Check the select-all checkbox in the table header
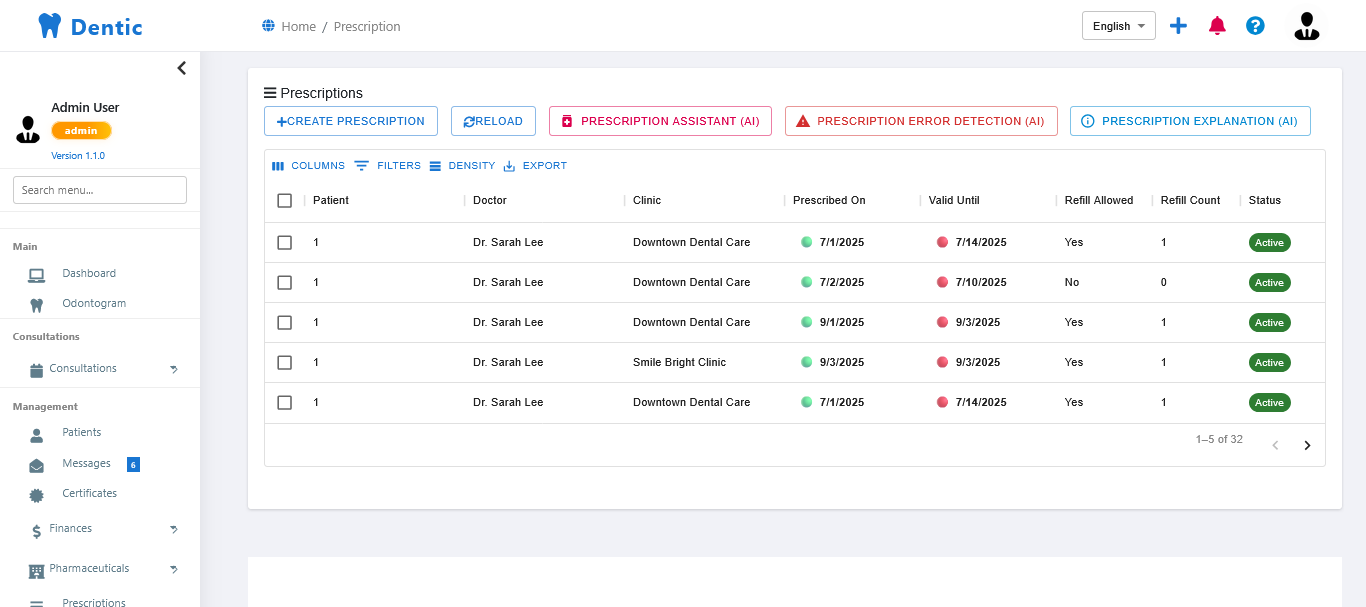Viewport: 1366px width, 607px height. (284, 200)
